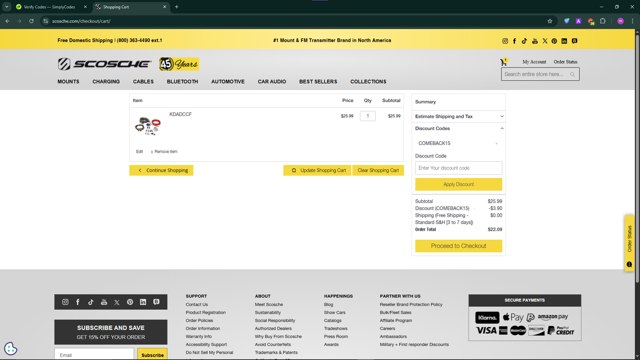Open TikTok icon in top yellow banner

524,41
